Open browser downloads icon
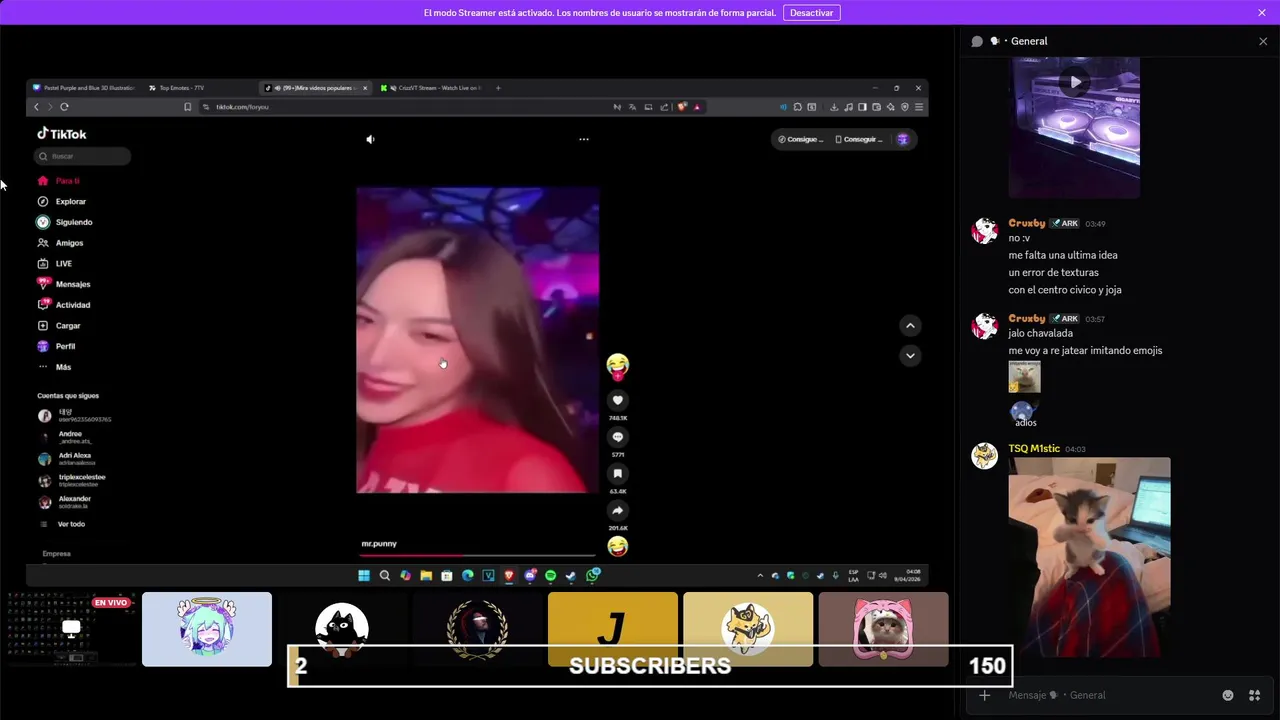1280x720 pixels. pyautogui.click(x=834, y=107)
